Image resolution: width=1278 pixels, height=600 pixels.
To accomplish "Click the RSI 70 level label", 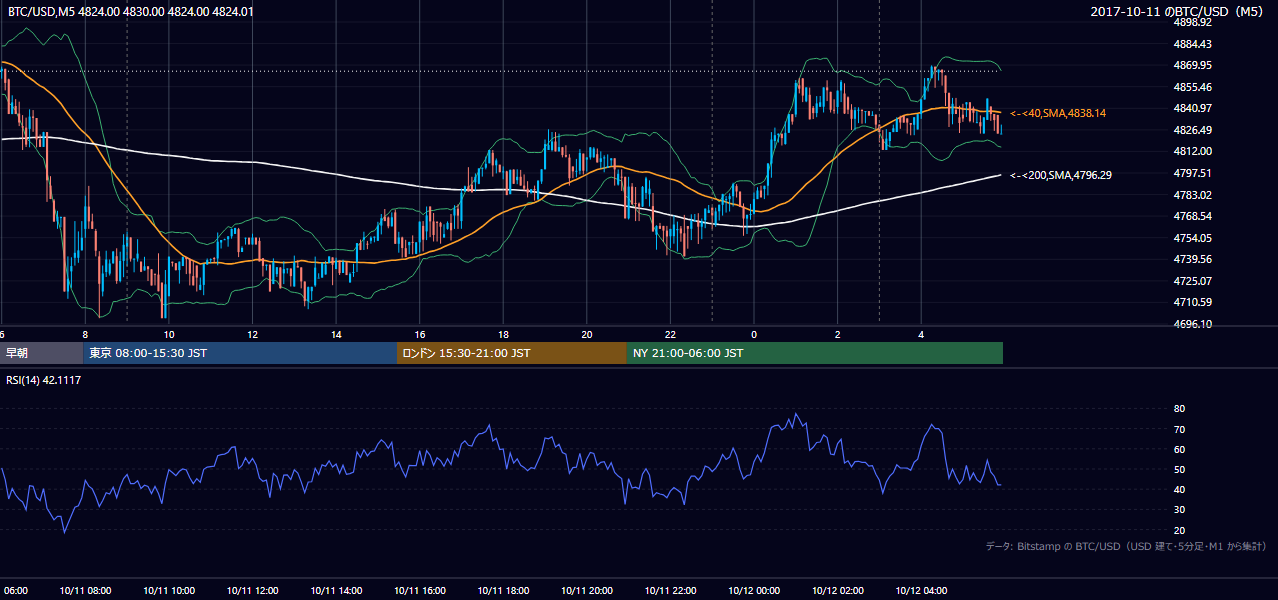I will pos(1179,429).
